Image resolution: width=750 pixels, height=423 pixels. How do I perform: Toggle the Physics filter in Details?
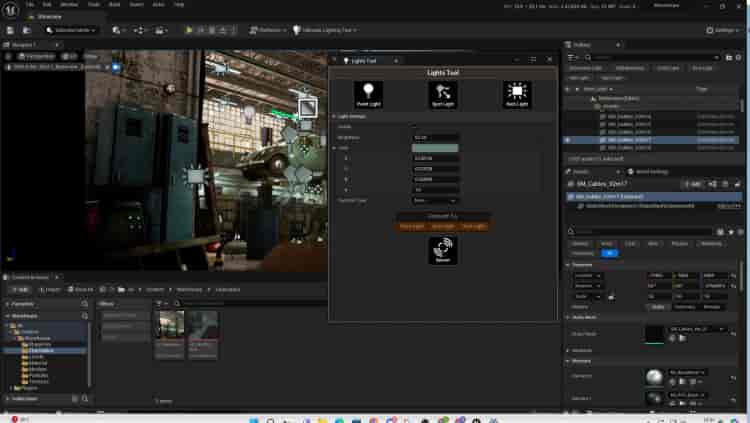(680, 244)
